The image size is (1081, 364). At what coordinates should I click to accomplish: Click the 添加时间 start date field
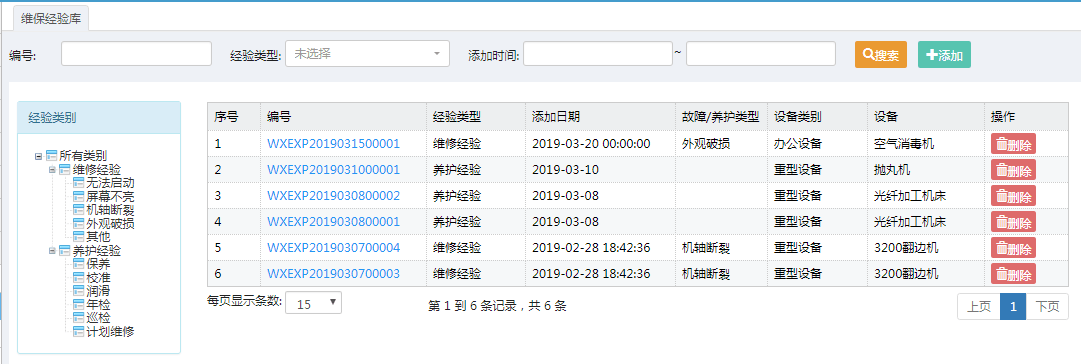[597, 54]
